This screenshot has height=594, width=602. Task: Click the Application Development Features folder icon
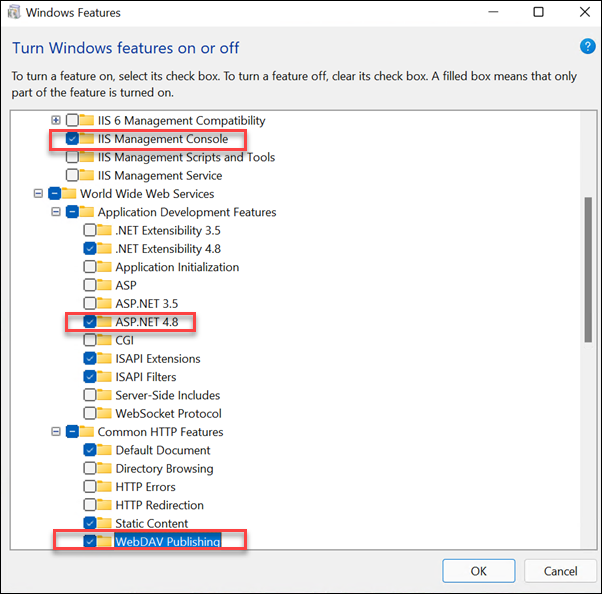tap(87, 212)
